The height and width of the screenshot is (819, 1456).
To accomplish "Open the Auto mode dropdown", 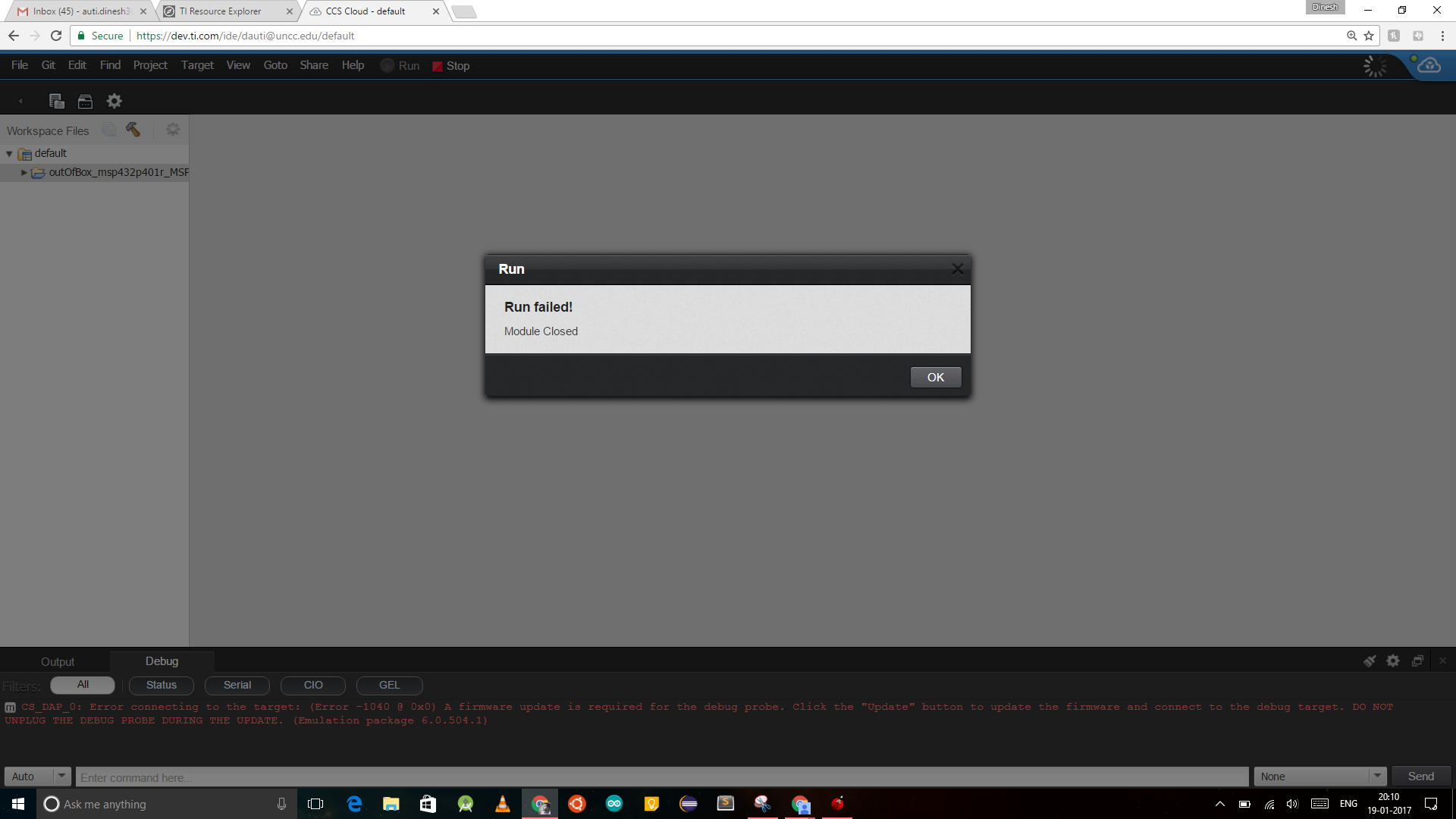I will pos(61,776).
